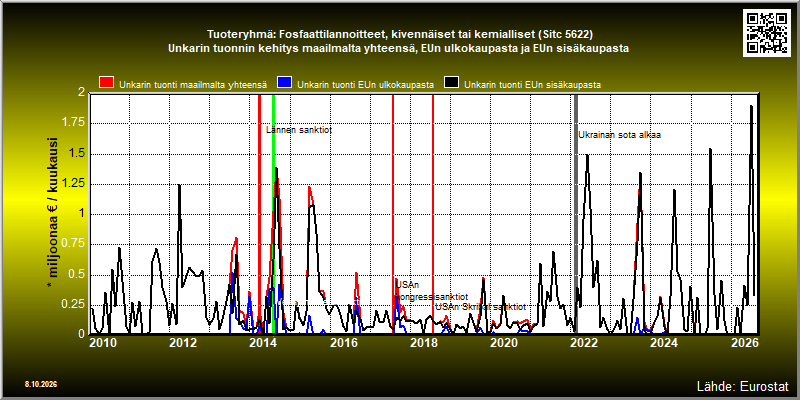Image resolution: width=800 pixels, height=400 pixels.
Task: Click x-axis year label 2012
Action: pyautogui.click(x=183, y=343)
